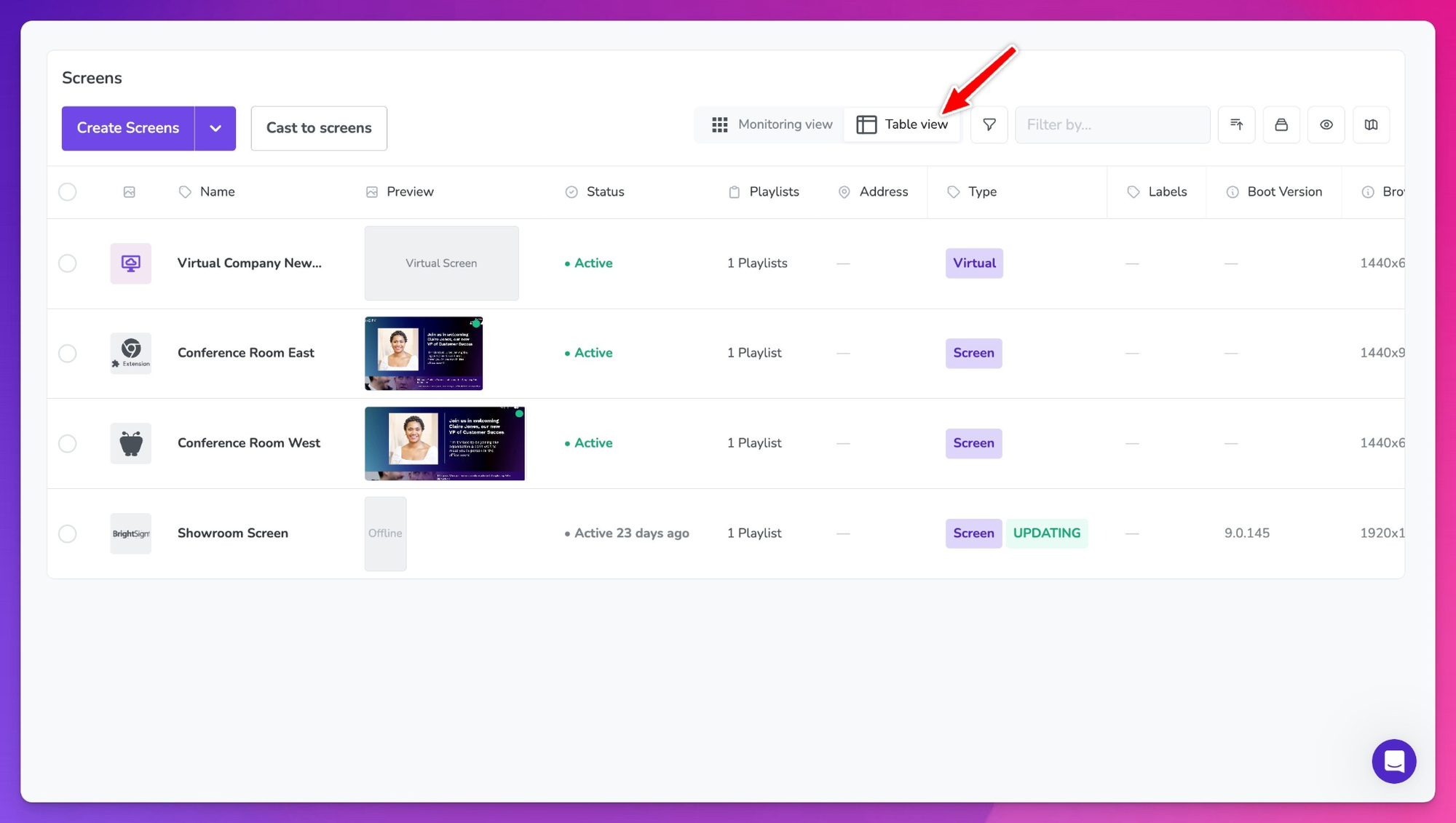
Task: Switch to Monitoring view
Action: [x=772, y=124]
